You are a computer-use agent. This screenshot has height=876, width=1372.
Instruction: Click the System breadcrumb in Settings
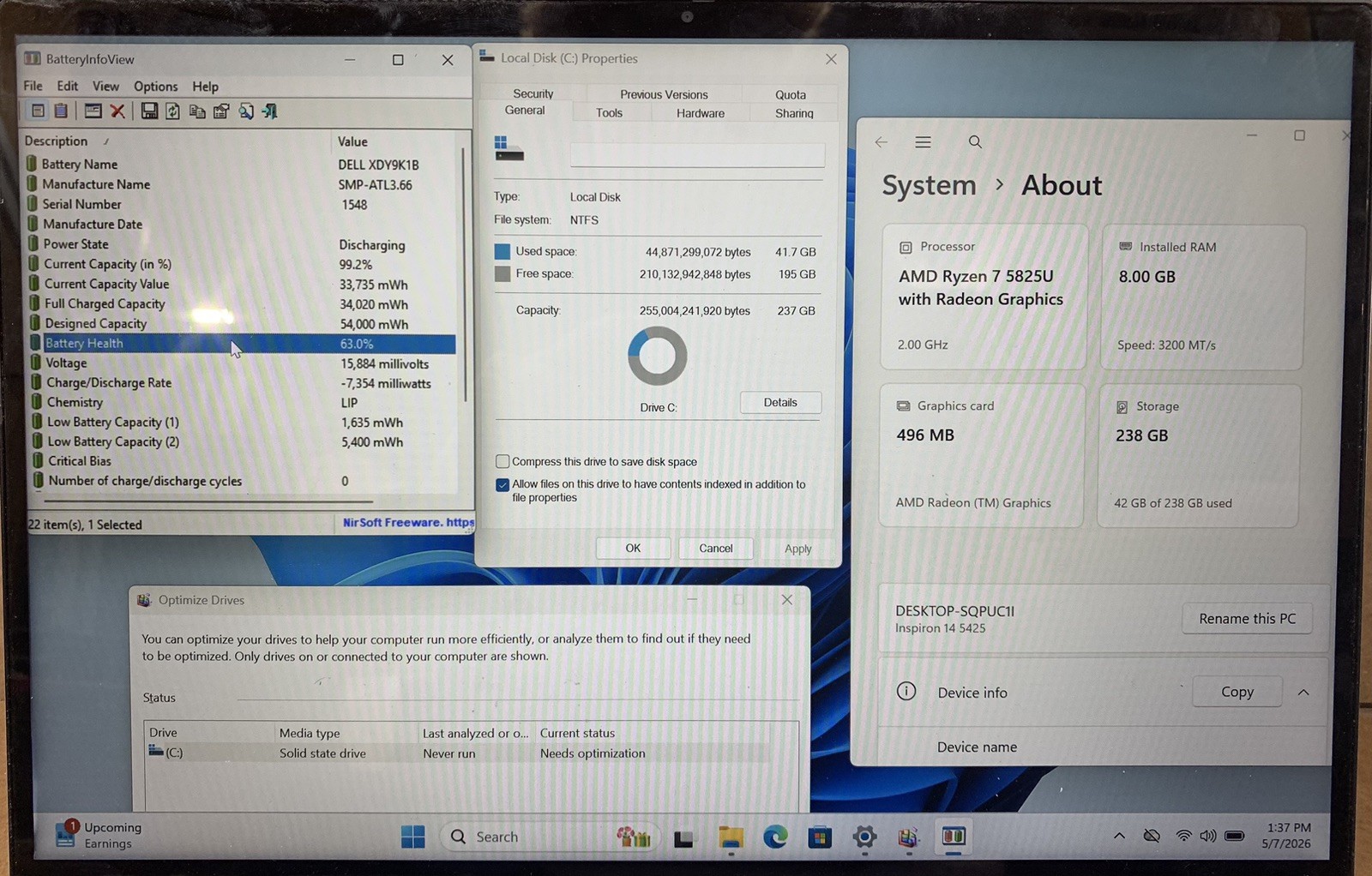929,185
